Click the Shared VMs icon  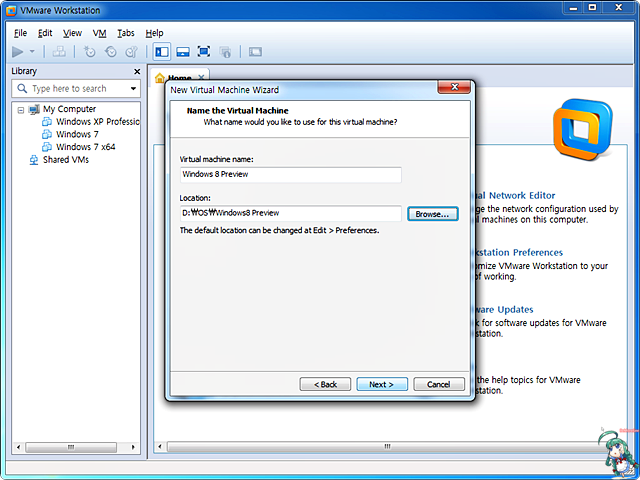pos(33,160)
